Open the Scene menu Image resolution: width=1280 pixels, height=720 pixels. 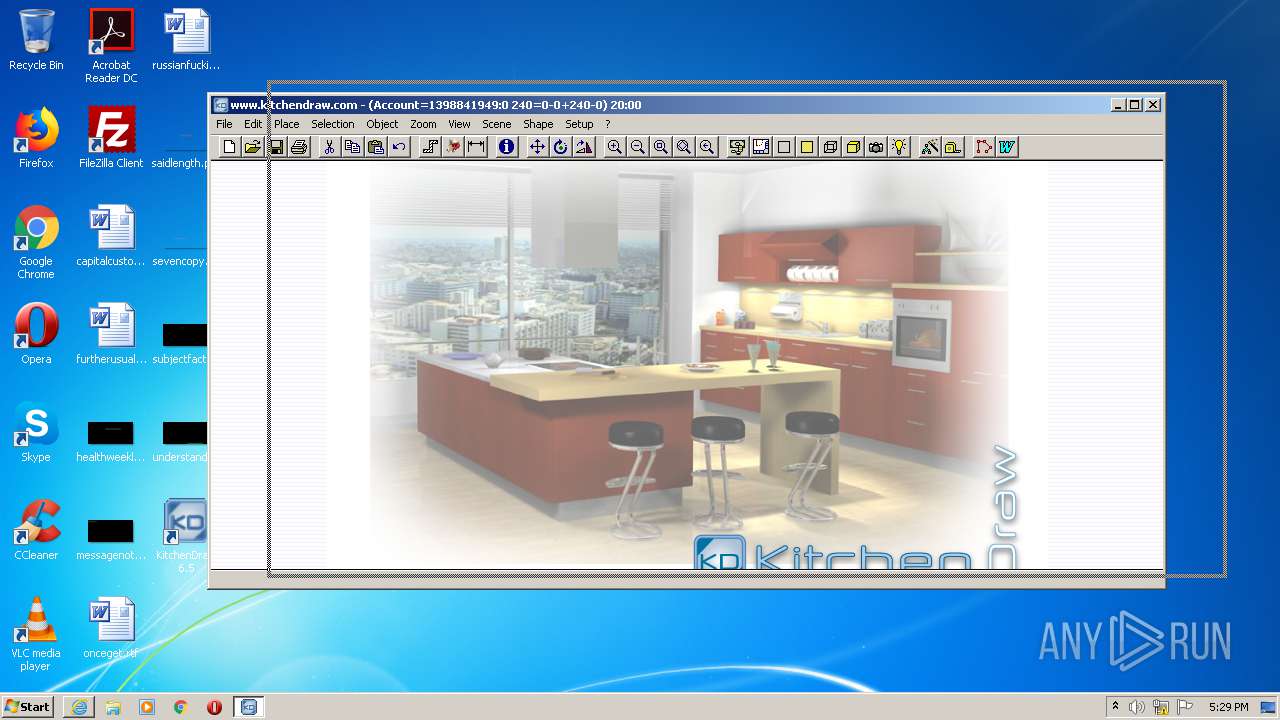coord(497,124)
